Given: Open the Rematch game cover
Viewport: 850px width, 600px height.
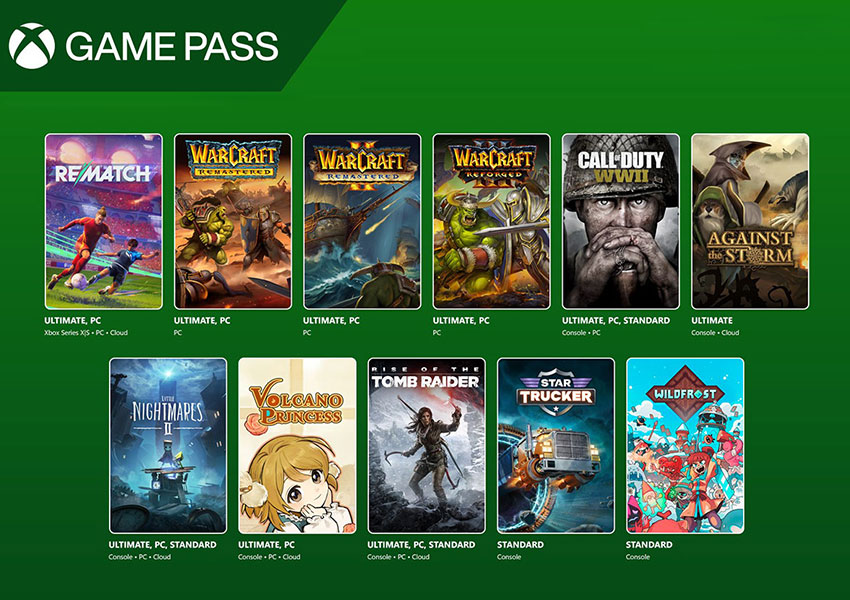Looking at the screenshot, I should pyautogui.click(x=104, y=222).
